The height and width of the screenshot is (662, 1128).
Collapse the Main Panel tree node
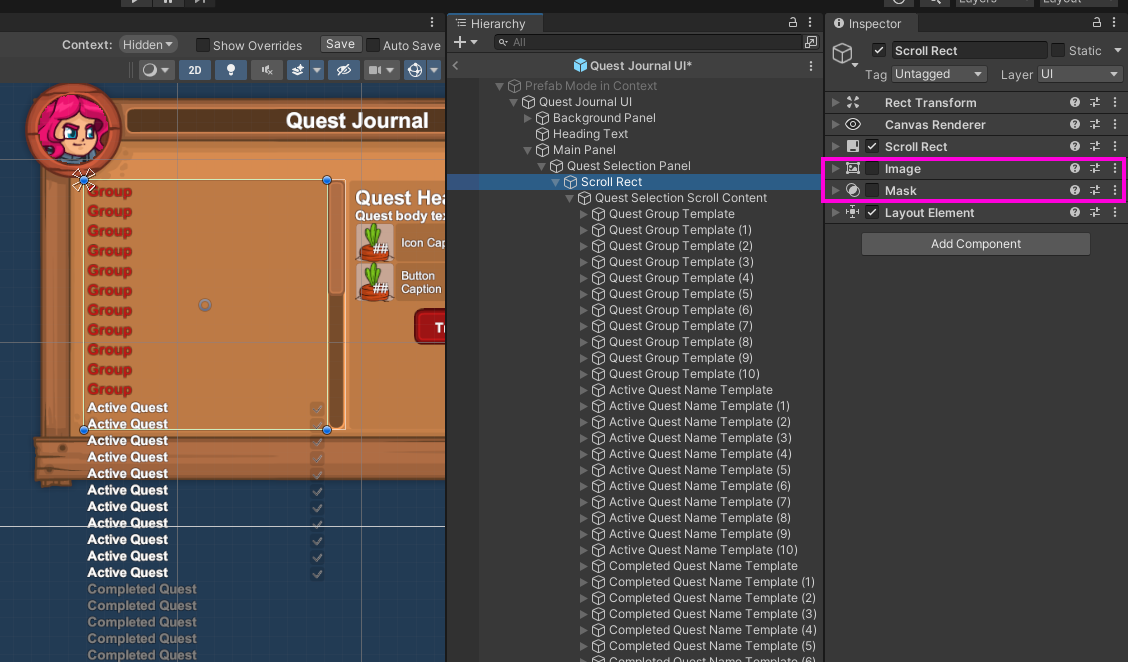(x=527, y=150)
